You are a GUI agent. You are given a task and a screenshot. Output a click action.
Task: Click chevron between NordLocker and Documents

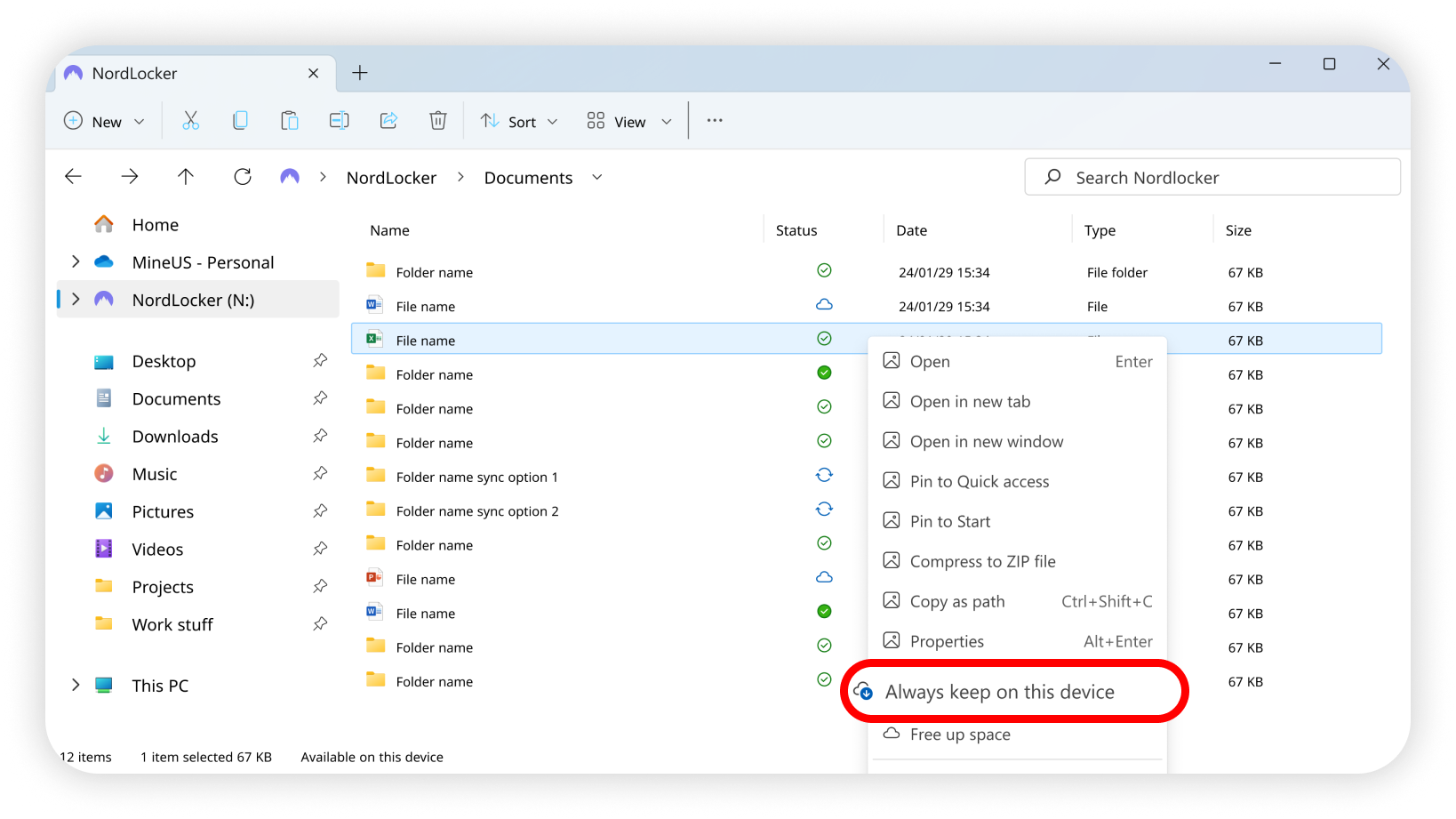460,177
